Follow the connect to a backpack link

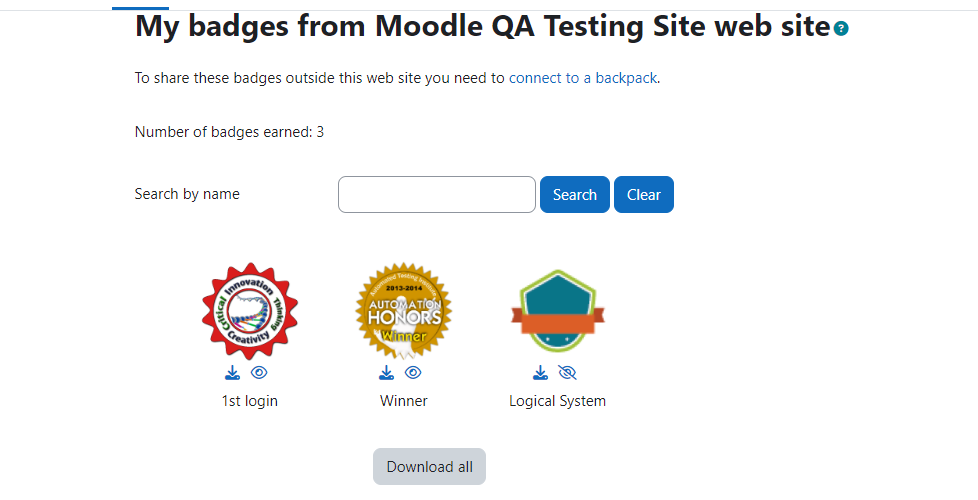pyautogui.click(x=583, y=78)
